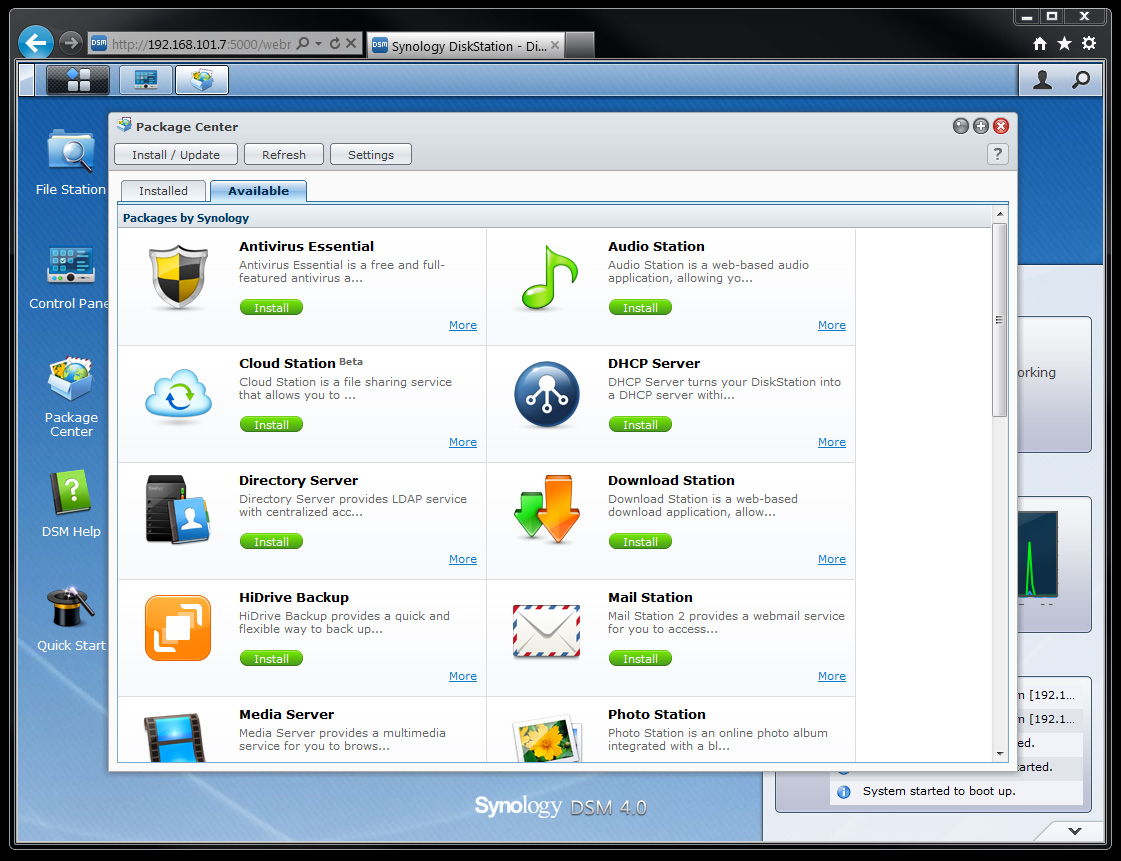The height and width of the screenshot is (861, 1121).
Task: Click the Refresh button
Action: pyautogui.click(x=284, y=154)
